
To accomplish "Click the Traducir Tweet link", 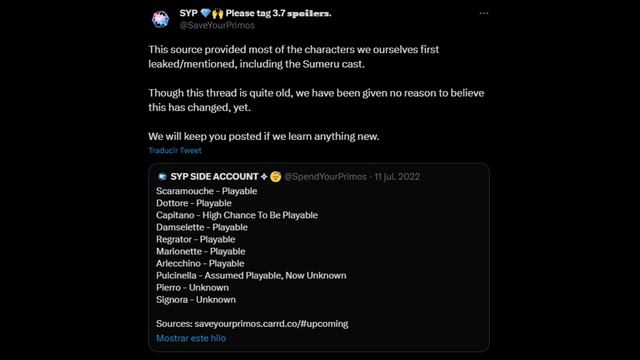I will coord(175,151).
